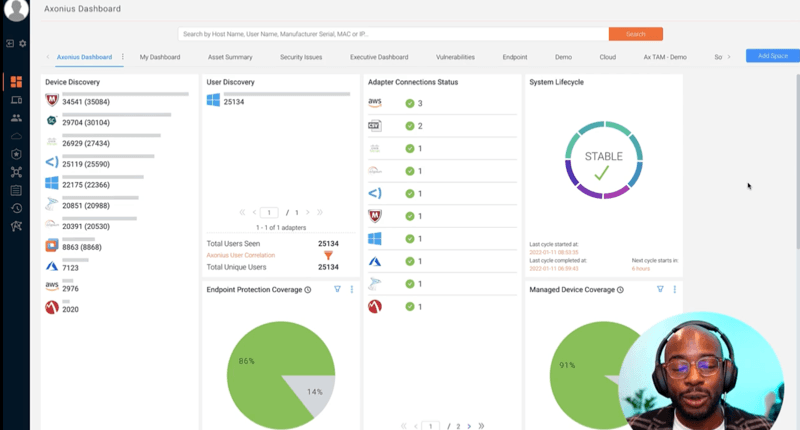The width and height of the screenshot is (800, 430).
Task: Open the Users page in sidebar
Action: pyautogui.click(x=16, y=118)
